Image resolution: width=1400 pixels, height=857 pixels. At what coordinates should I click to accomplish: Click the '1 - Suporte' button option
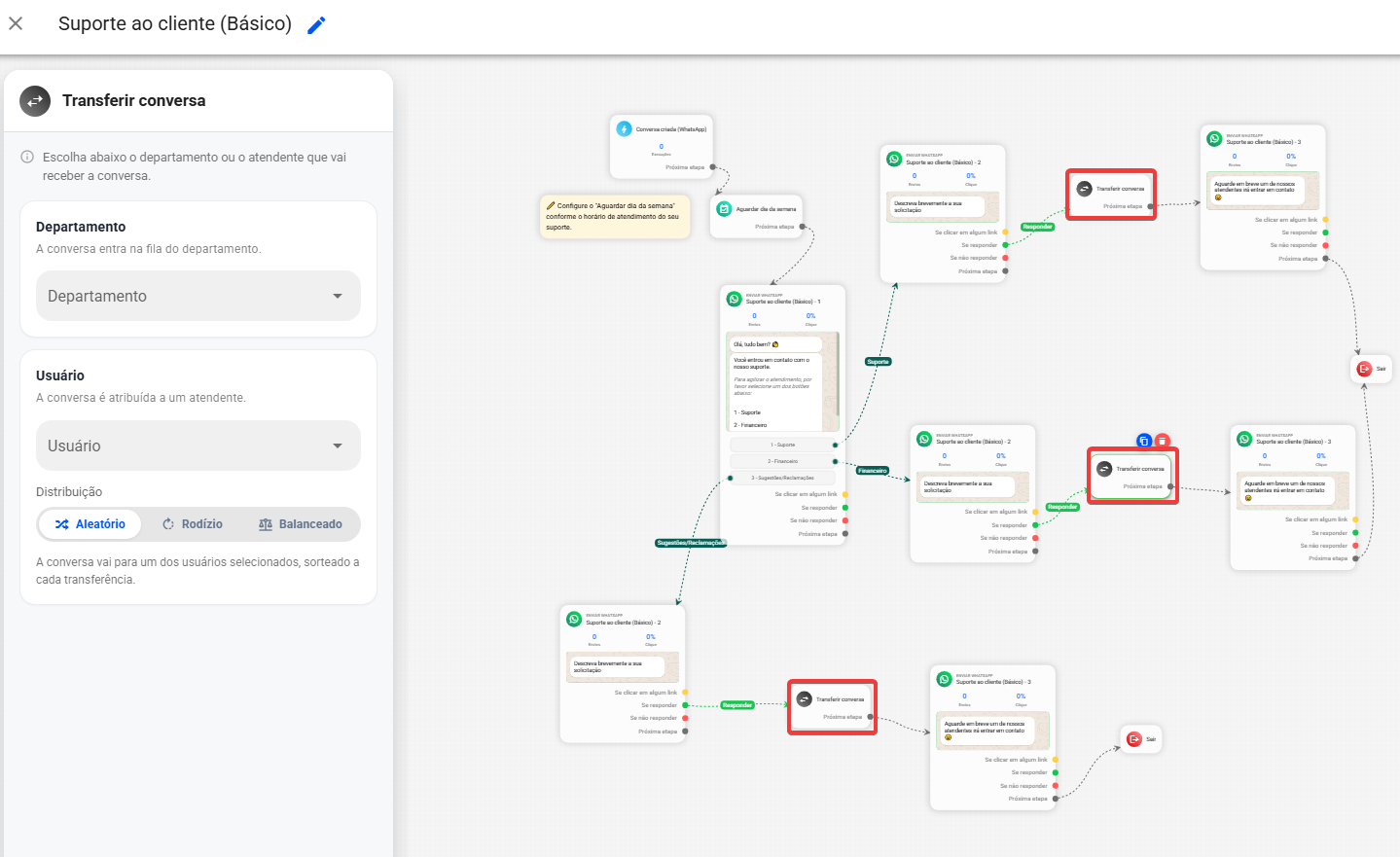point(783,445)
